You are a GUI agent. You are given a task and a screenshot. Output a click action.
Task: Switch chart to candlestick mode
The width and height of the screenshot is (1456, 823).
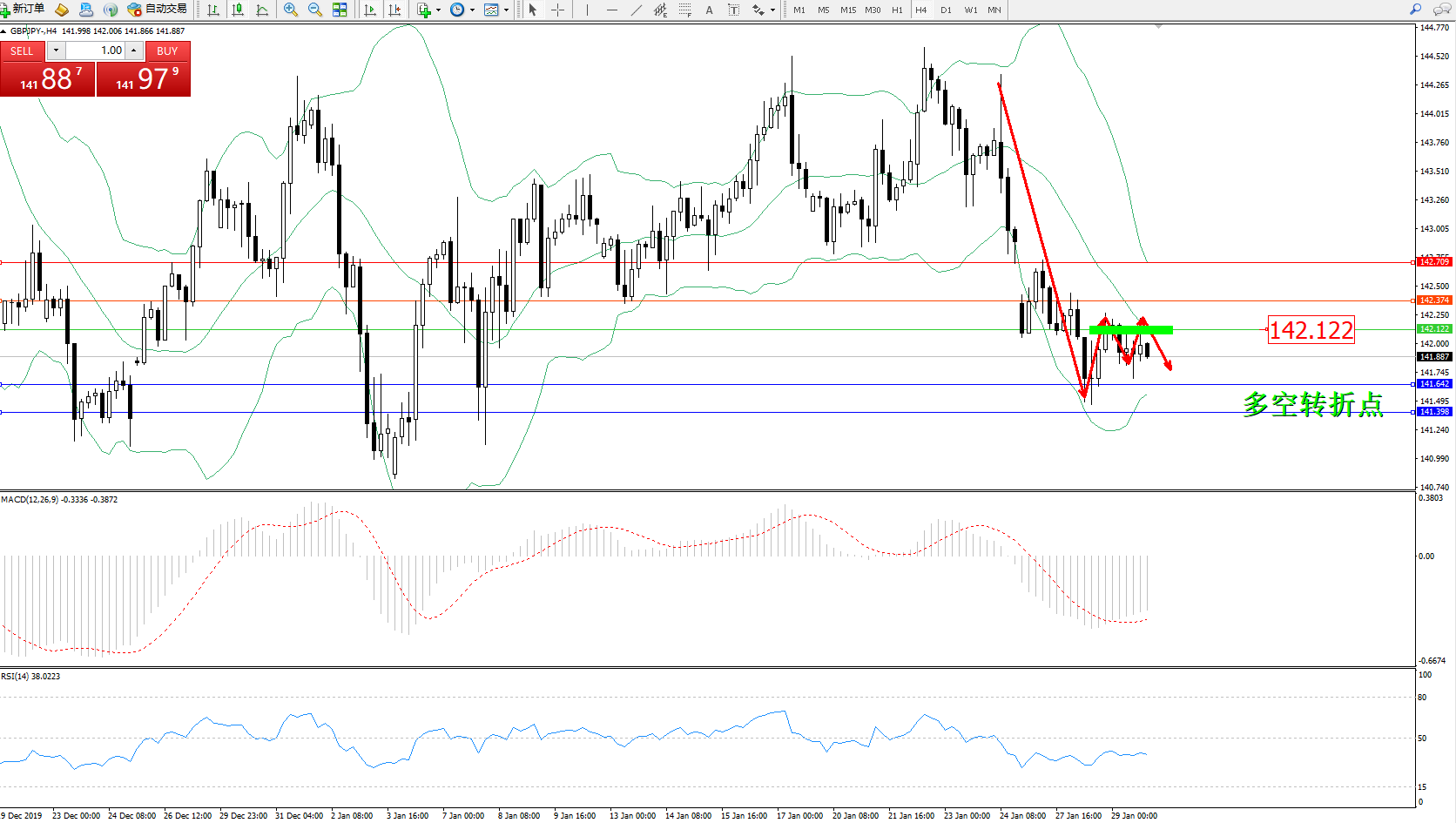tap(238, 10)
